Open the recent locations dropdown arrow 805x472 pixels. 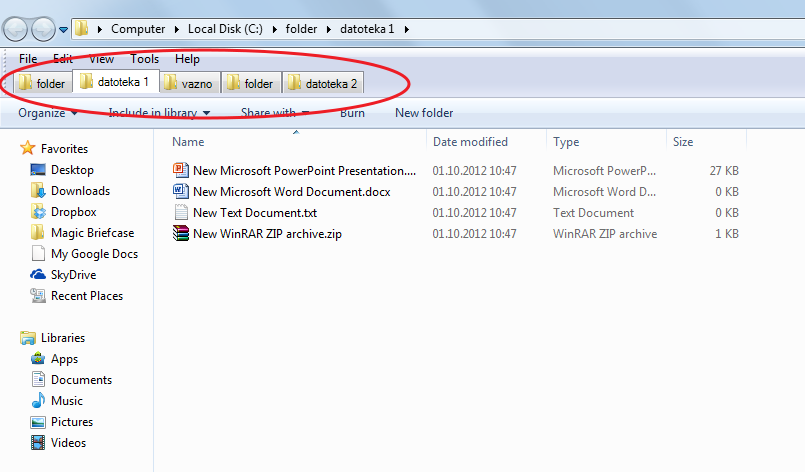[64, 30]
